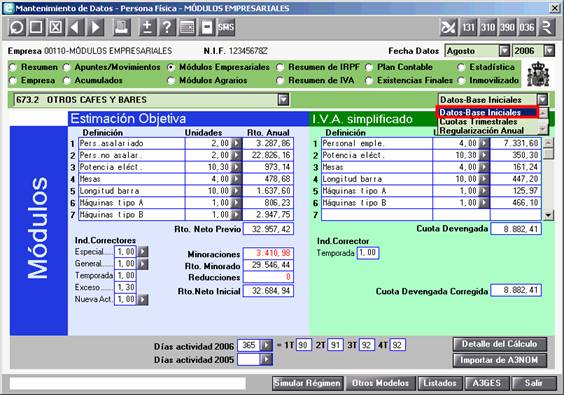564x395 pixels.
Task: Click the Spanish coat of arms icon
Action: [x=538, y=74]
